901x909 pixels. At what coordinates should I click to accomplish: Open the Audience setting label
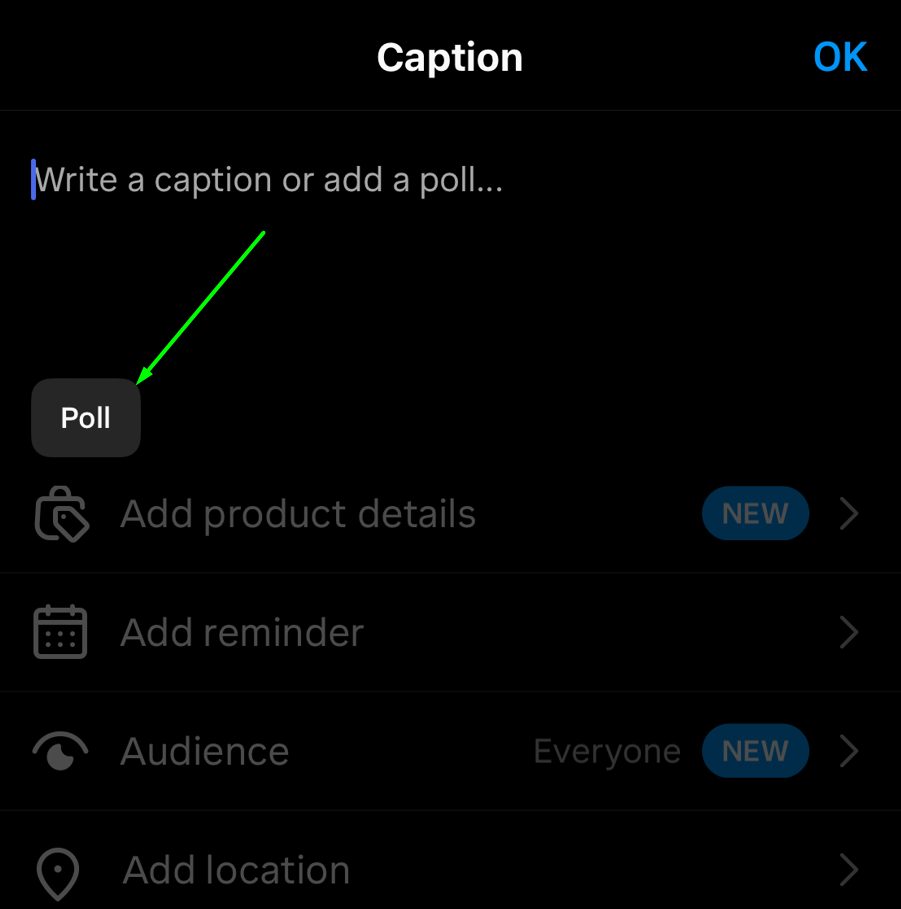click(x=205, y=752)
